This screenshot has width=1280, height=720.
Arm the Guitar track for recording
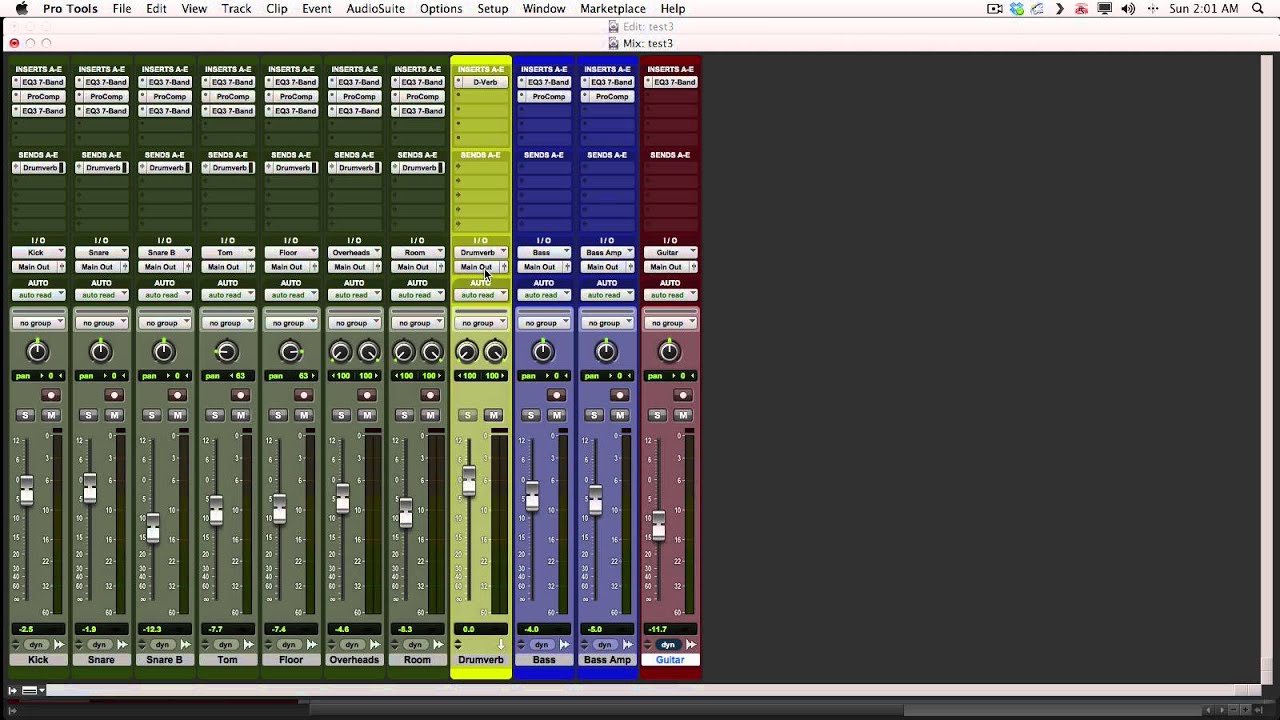pos(682,395)
